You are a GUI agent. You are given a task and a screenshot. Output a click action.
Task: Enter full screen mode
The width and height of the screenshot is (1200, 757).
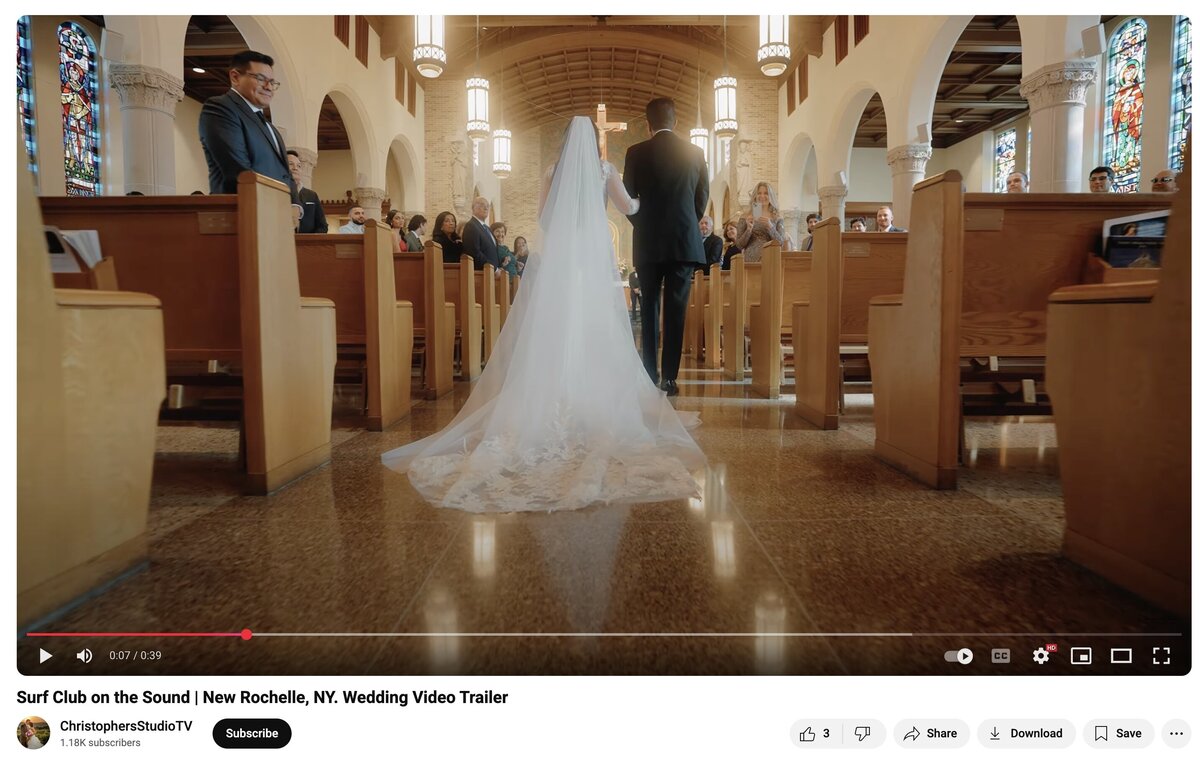click(x=1161, y=656)
